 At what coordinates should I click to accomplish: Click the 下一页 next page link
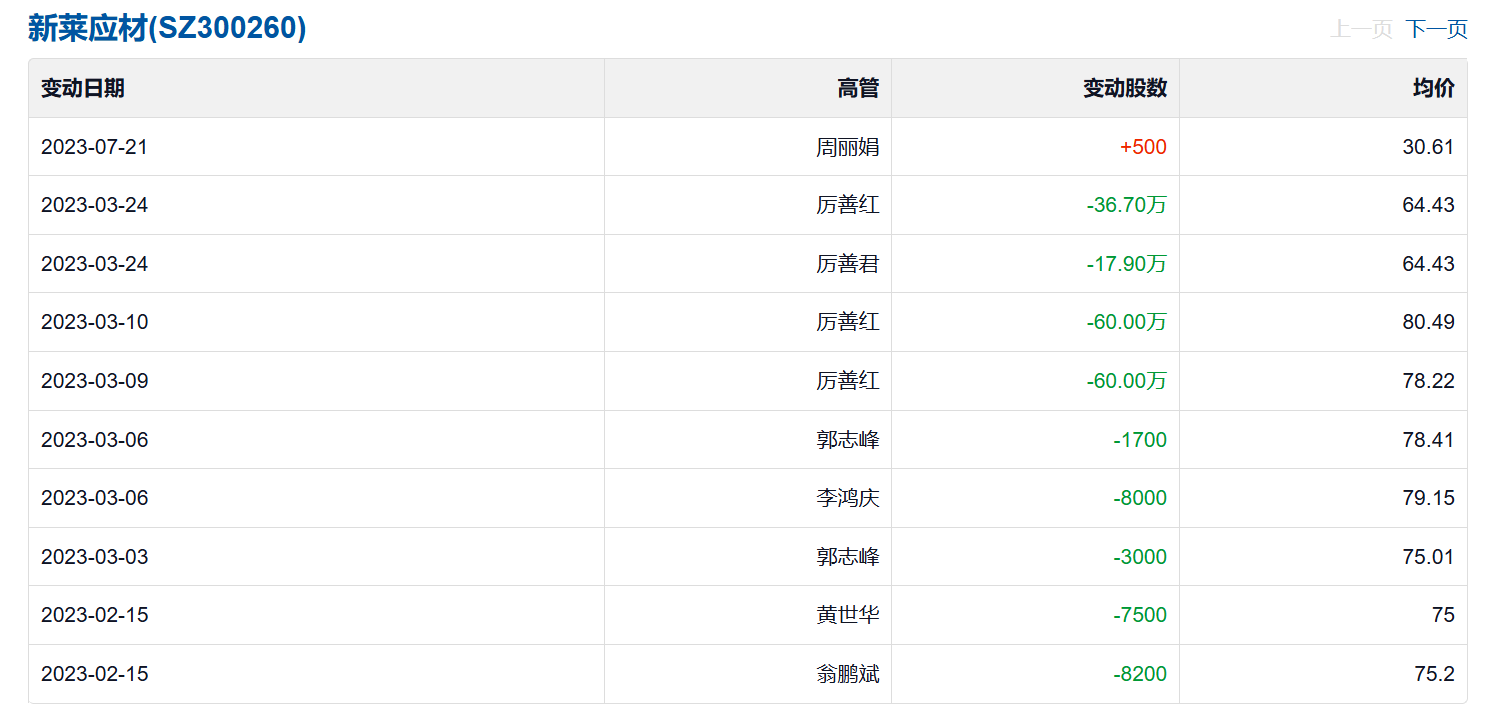[x=1436, y=29]
